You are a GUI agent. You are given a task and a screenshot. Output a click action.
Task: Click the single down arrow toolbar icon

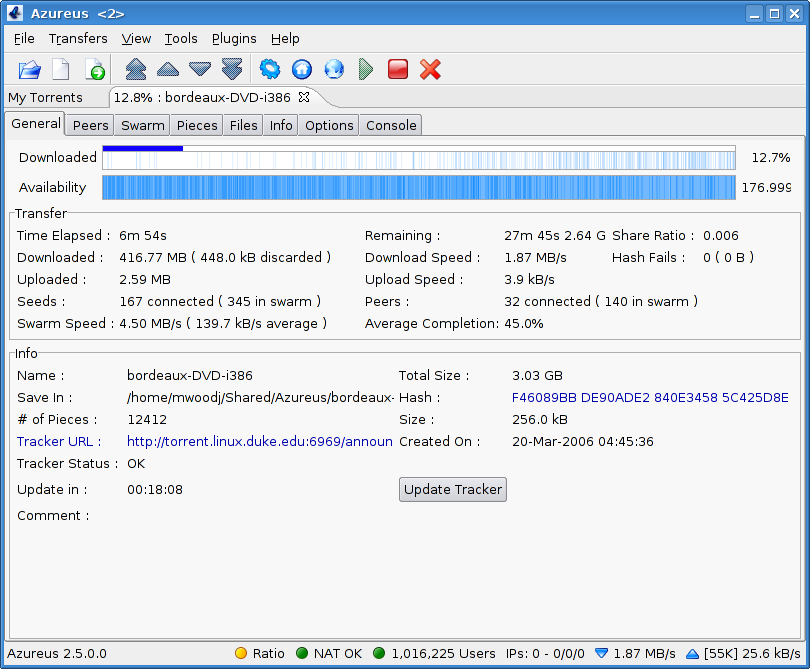click(x=200, y=69)
